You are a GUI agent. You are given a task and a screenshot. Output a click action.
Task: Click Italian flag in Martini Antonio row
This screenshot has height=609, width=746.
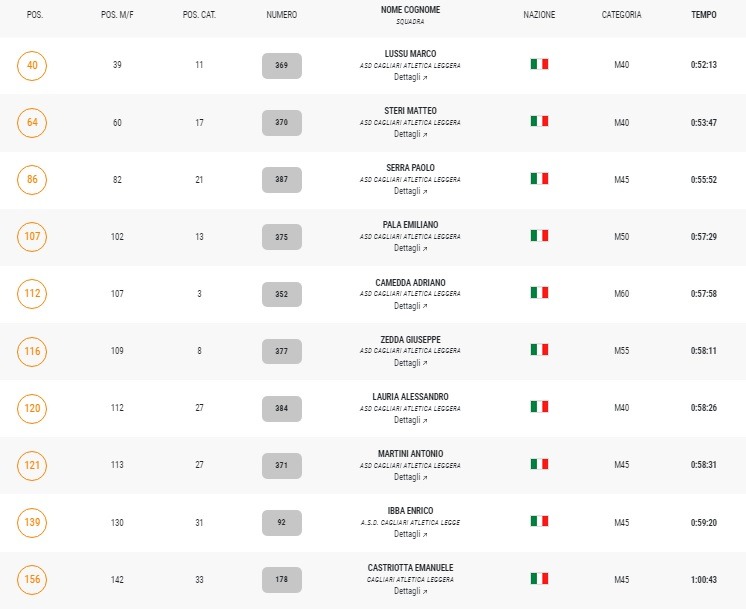click(x=539, y=464)
